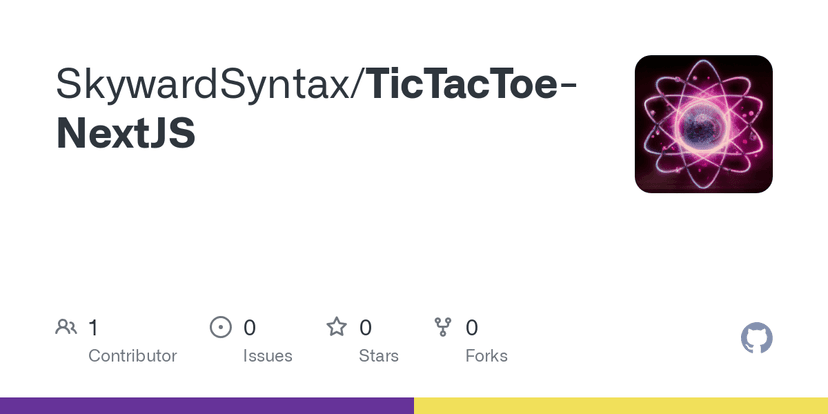Open the Forks label
Image resolution: width=828 pixels, height=414 pixels.
(x=486, y=355)
